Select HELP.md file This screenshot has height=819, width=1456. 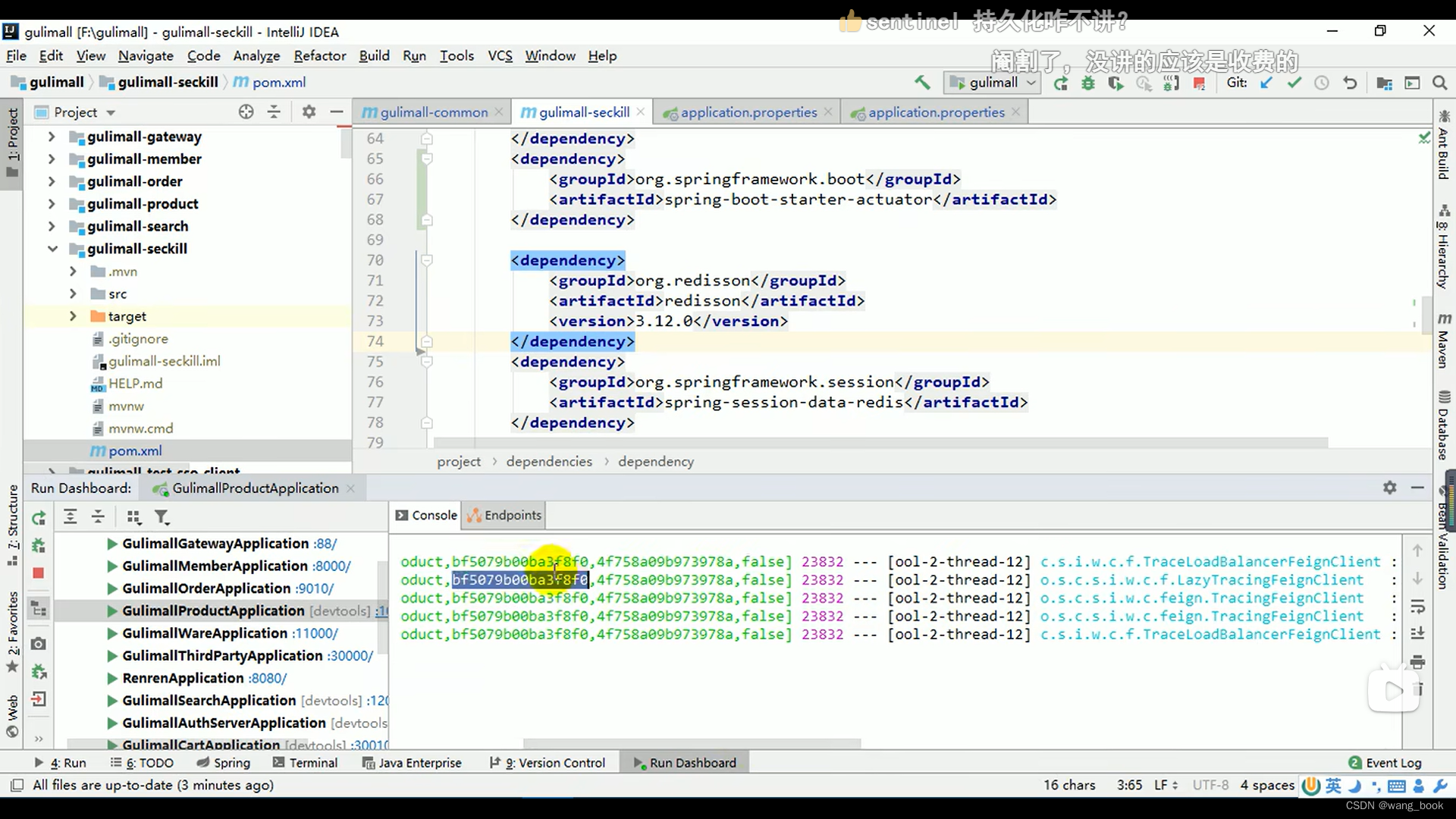(135, 384)
